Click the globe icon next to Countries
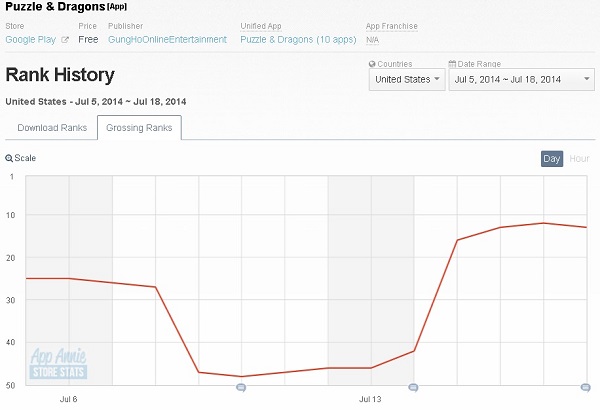The width and height of the screenshot is (600, 410). [372, 64]
